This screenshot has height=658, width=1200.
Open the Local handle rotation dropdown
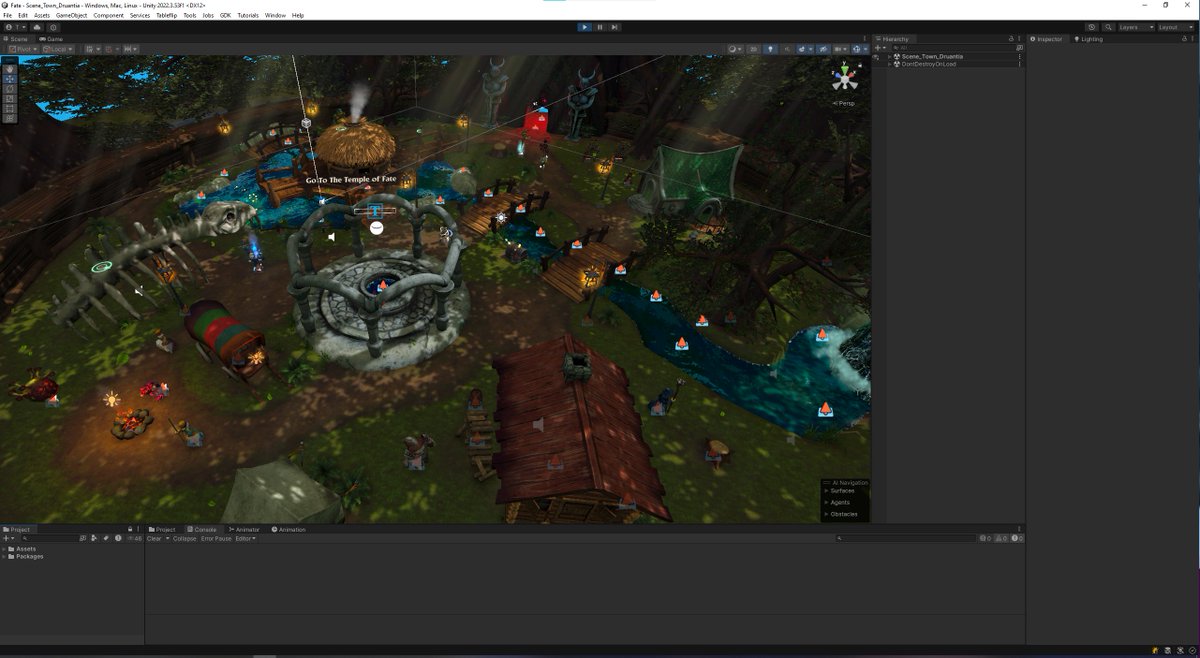point(58,48)
